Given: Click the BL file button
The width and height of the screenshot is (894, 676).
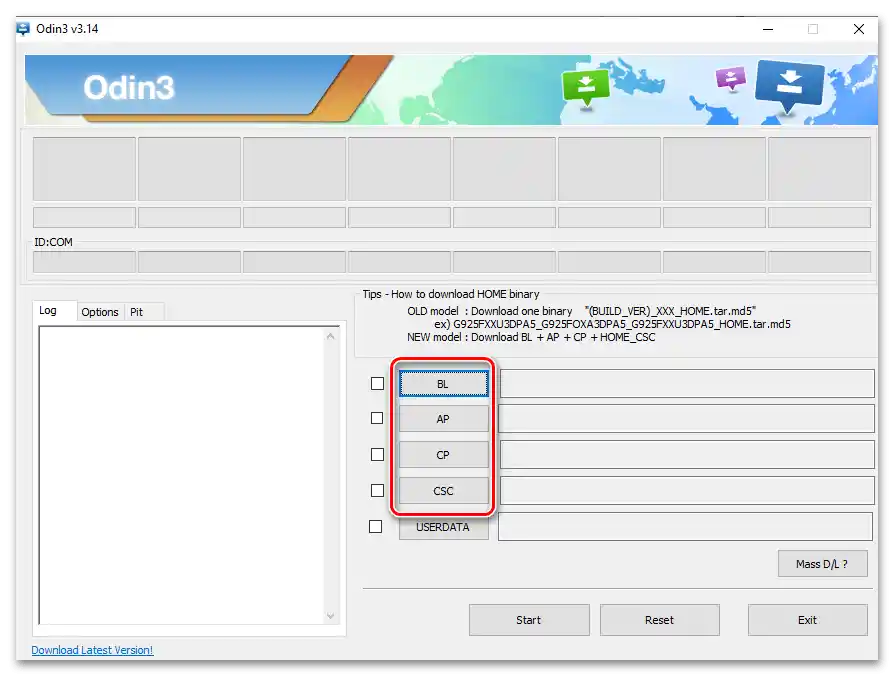Looking at the screenshot, I should click(x=444, y=384).
